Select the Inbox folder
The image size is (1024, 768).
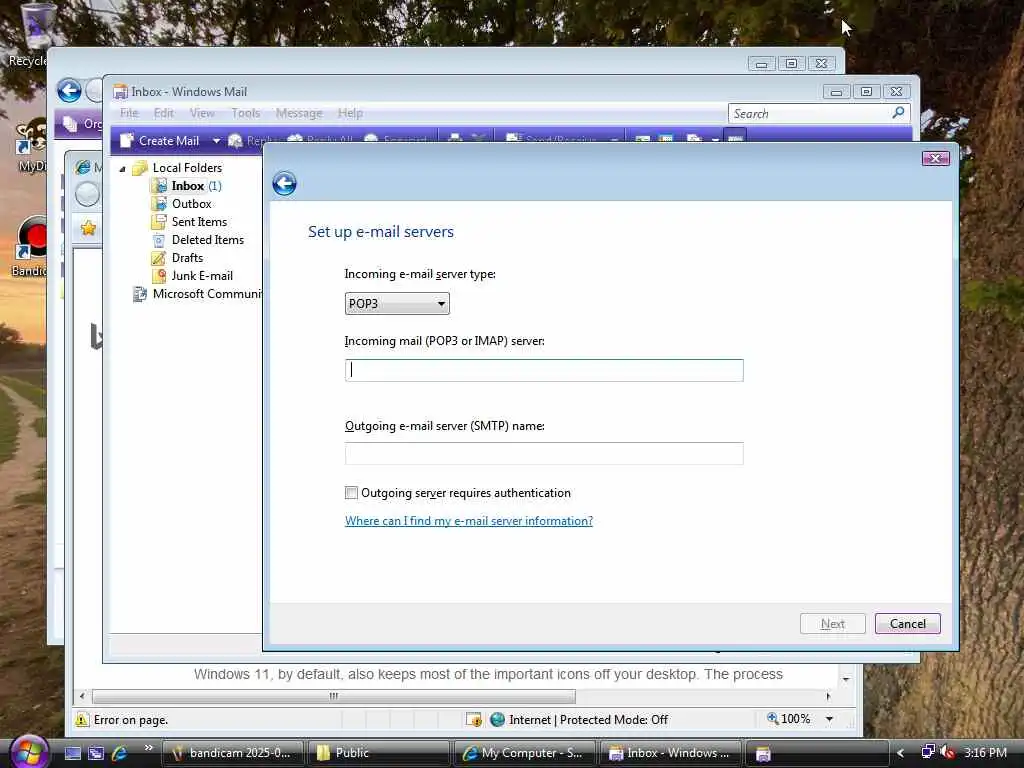[187, 186]
